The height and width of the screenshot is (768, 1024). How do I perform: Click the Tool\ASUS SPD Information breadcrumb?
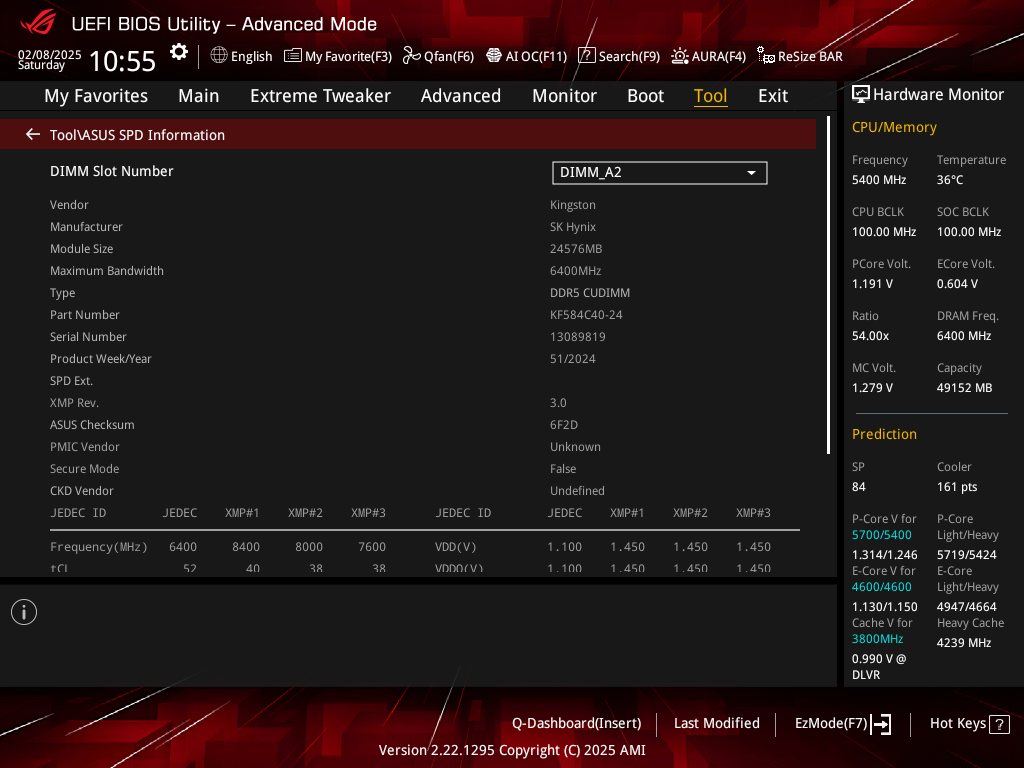(x=137, y=135)
